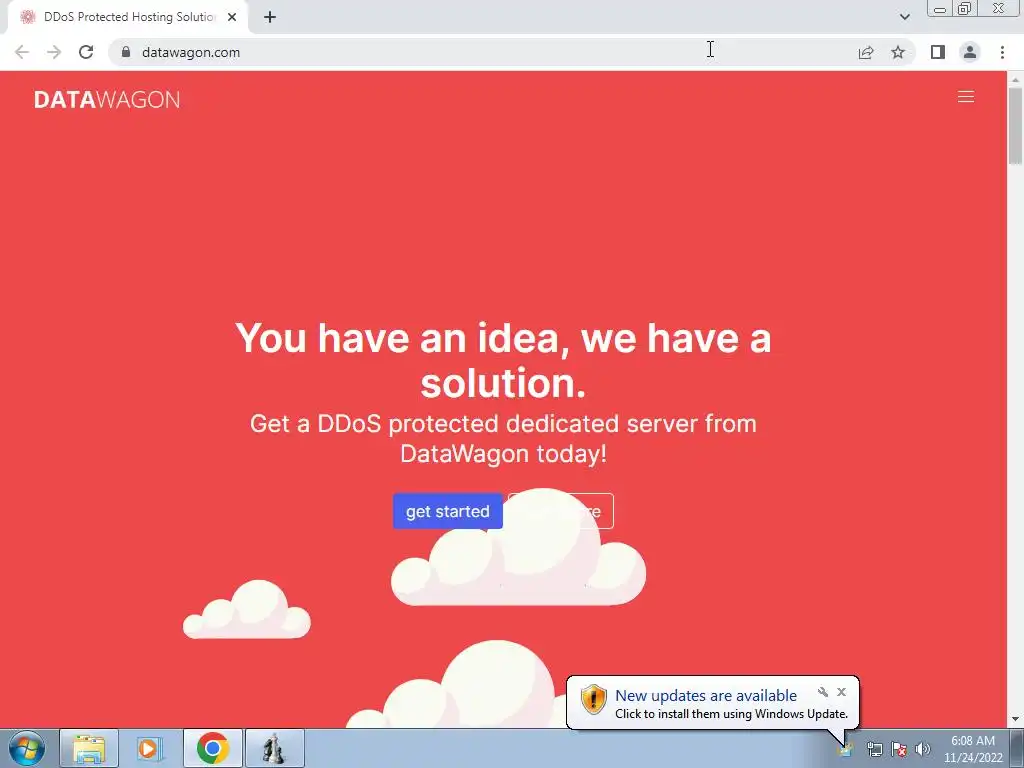Switch to Chrome in the taskbar
This screenshot has width=1024, height=768.
pos(212,748)
